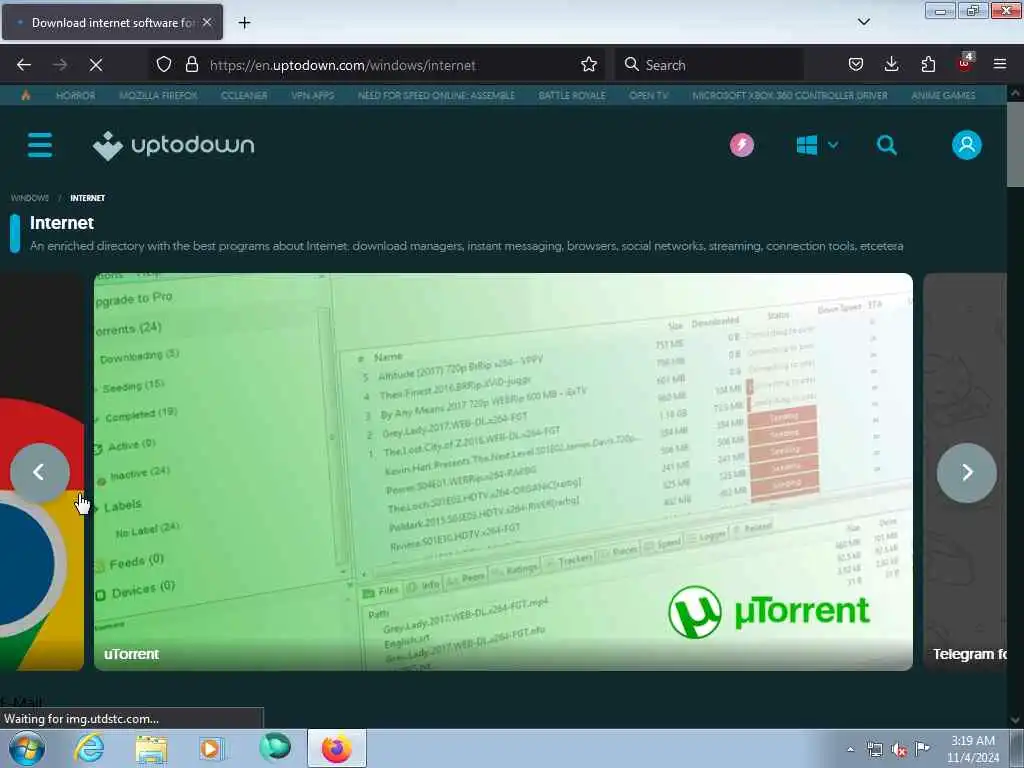Viewport: 1024px width, 768px height.
Task: Show hidden system tray icons
Action: 850,750
